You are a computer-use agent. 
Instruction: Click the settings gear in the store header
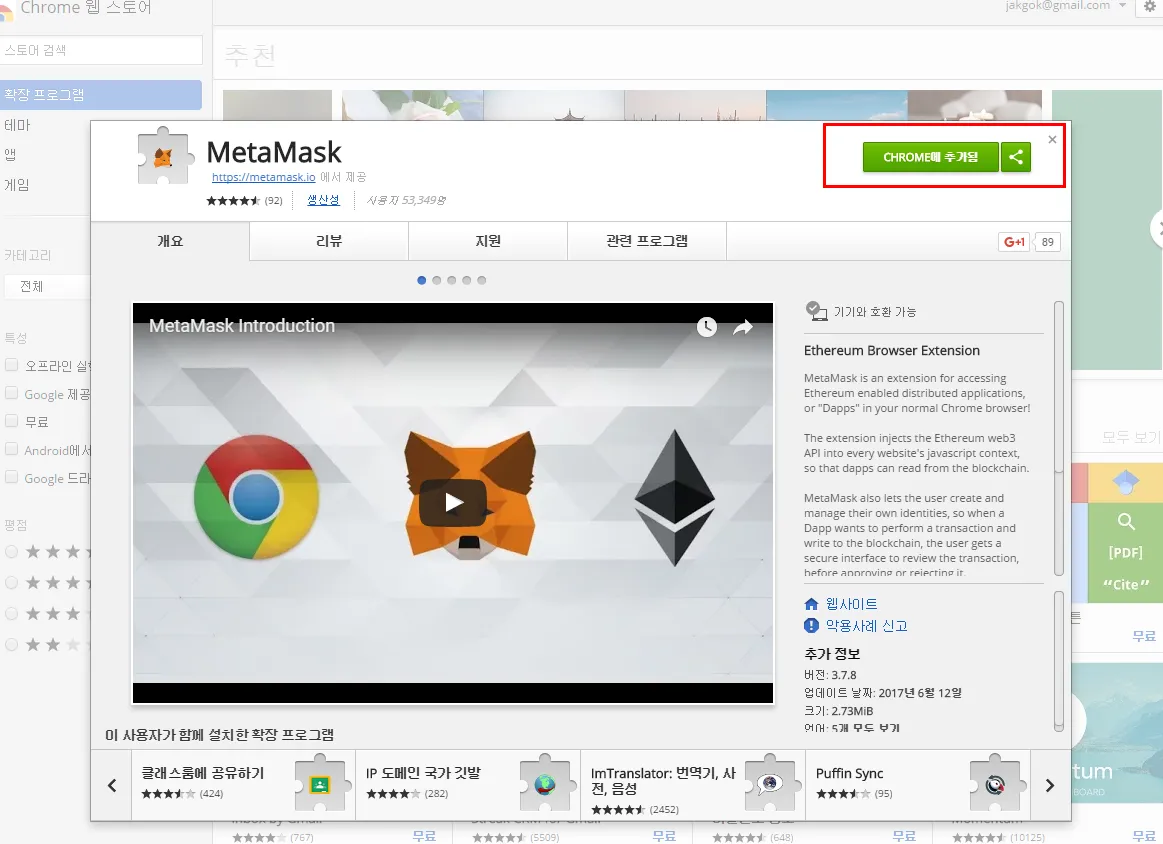[1150, 6]
